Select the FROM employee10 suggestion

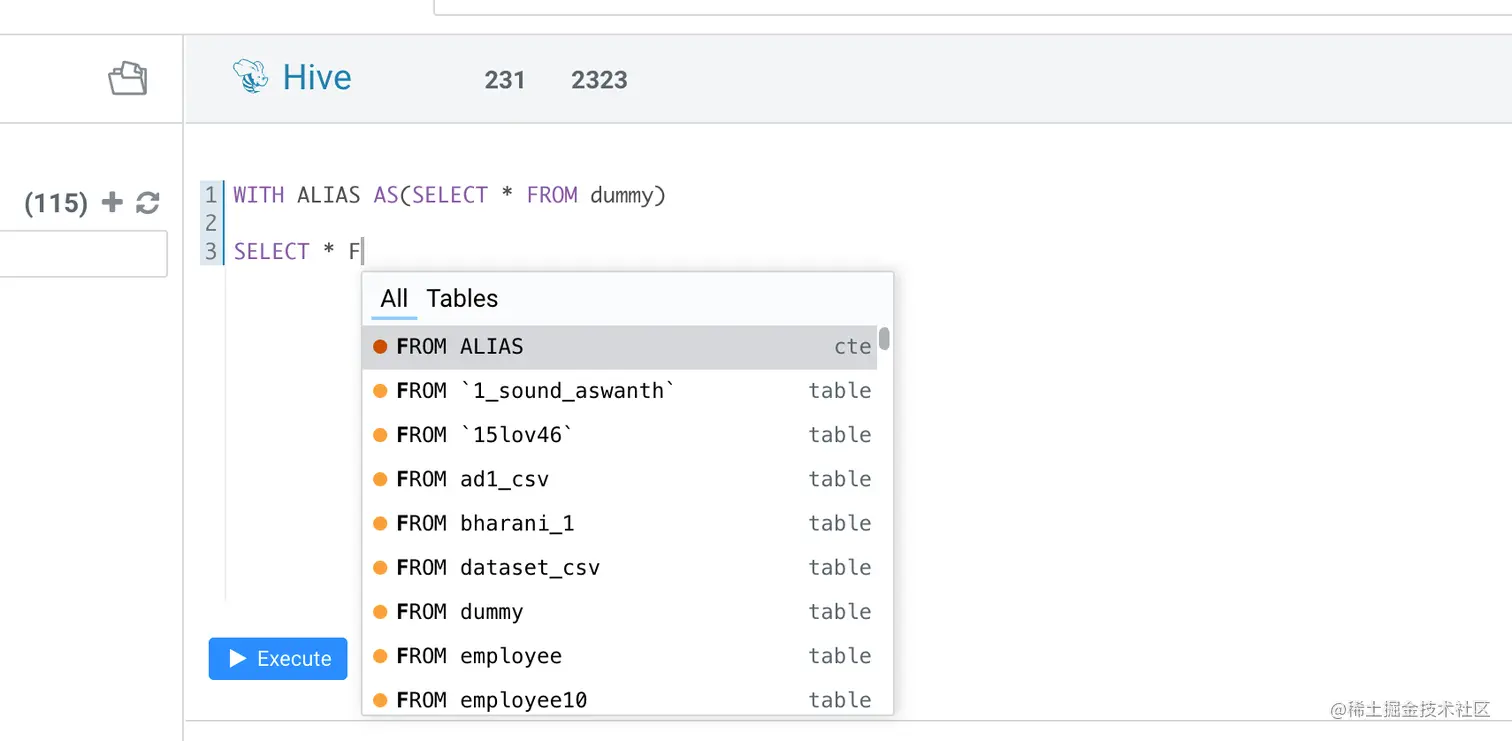620,699
